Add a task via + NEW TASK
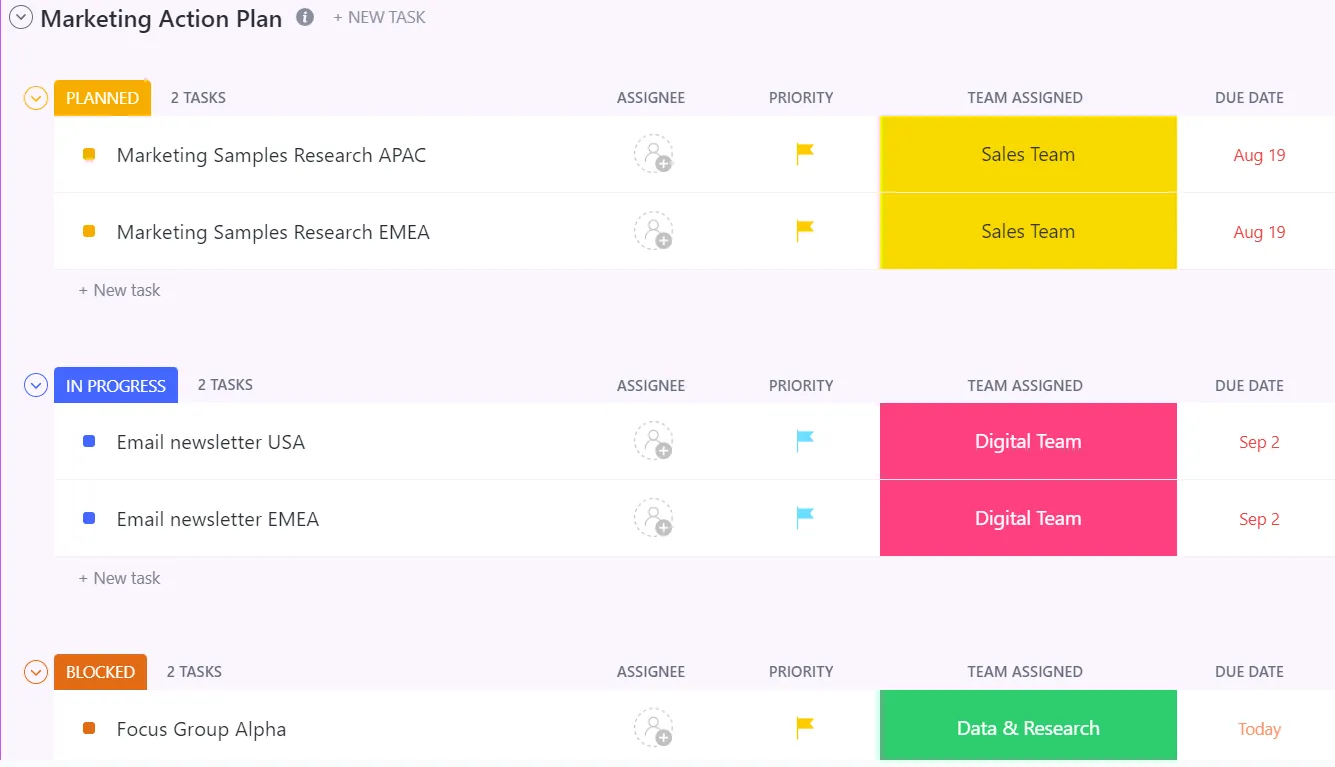Viewport: 1335px width, 767px height. point(379,17)
